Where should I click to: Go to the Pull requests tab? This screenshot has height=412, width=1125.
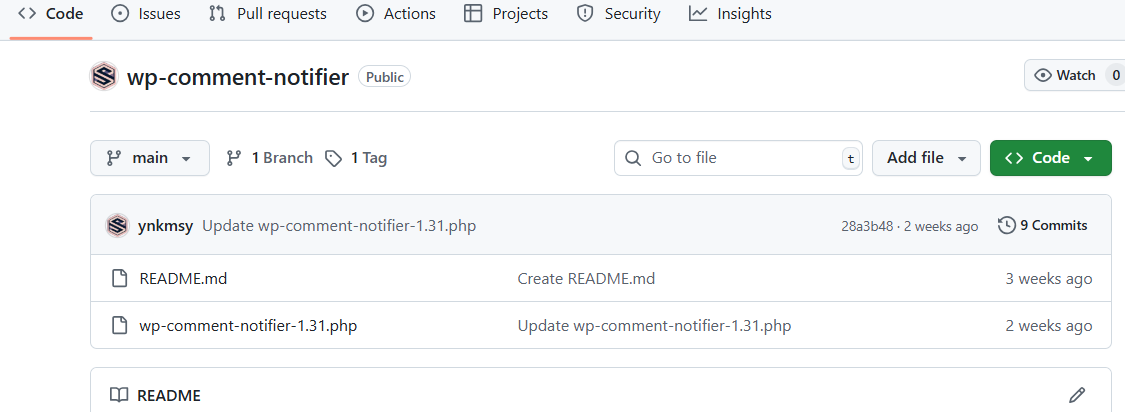268,14
